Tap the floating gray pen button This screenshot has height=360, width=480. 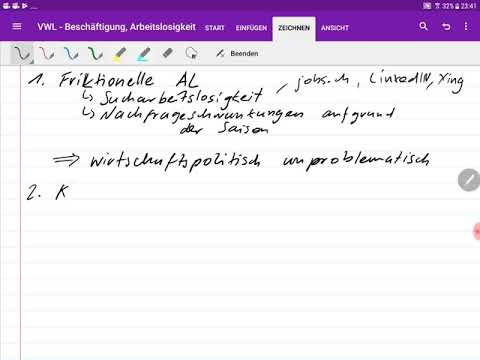[469, 180]
